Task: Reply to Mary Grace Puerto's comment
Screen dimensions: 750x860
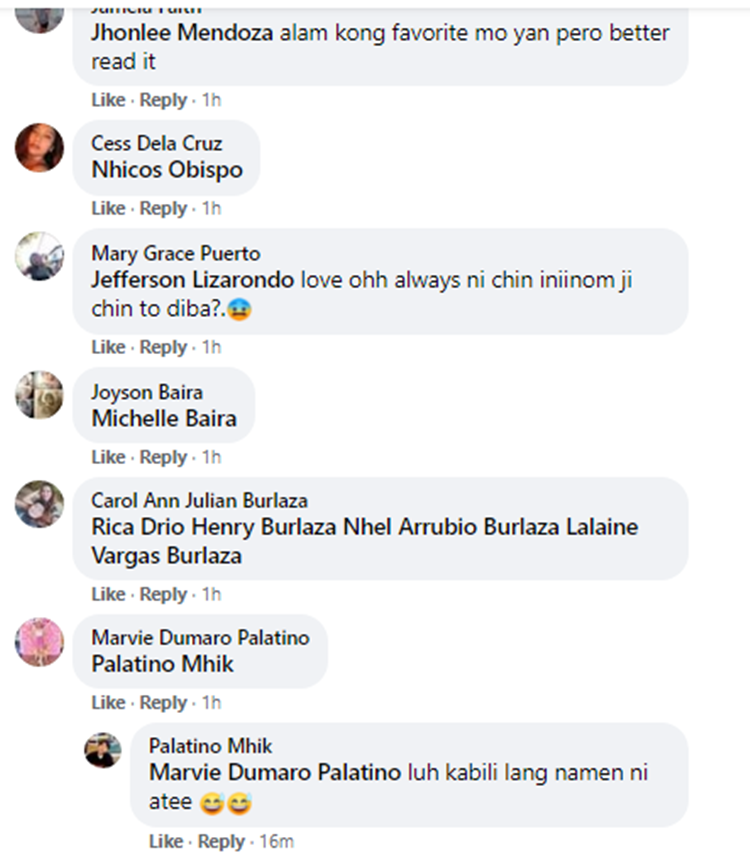Action: click(x=163, y=347)
